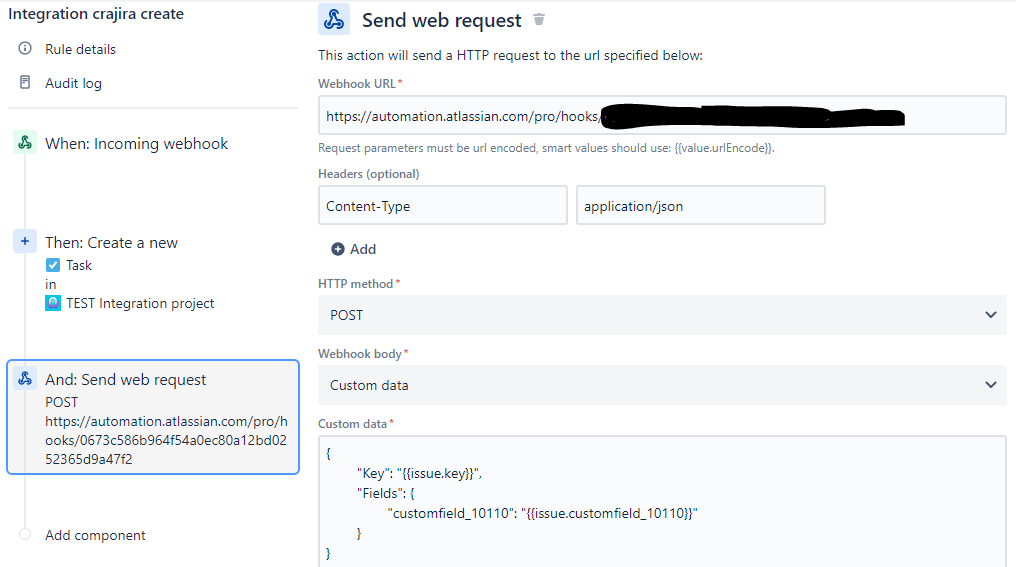Click the Webhook body dropdown chevron
This screenshot has width=1016, height=567.
click(x=991, y=385)
